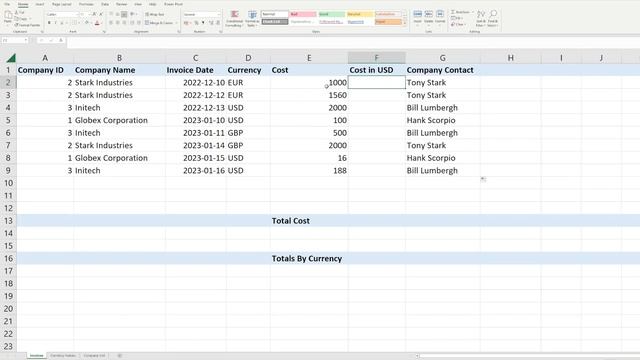The width and height of the screenshot is (640, 360).
Task: Apply the Check Cell style
Action: (275, 22)
